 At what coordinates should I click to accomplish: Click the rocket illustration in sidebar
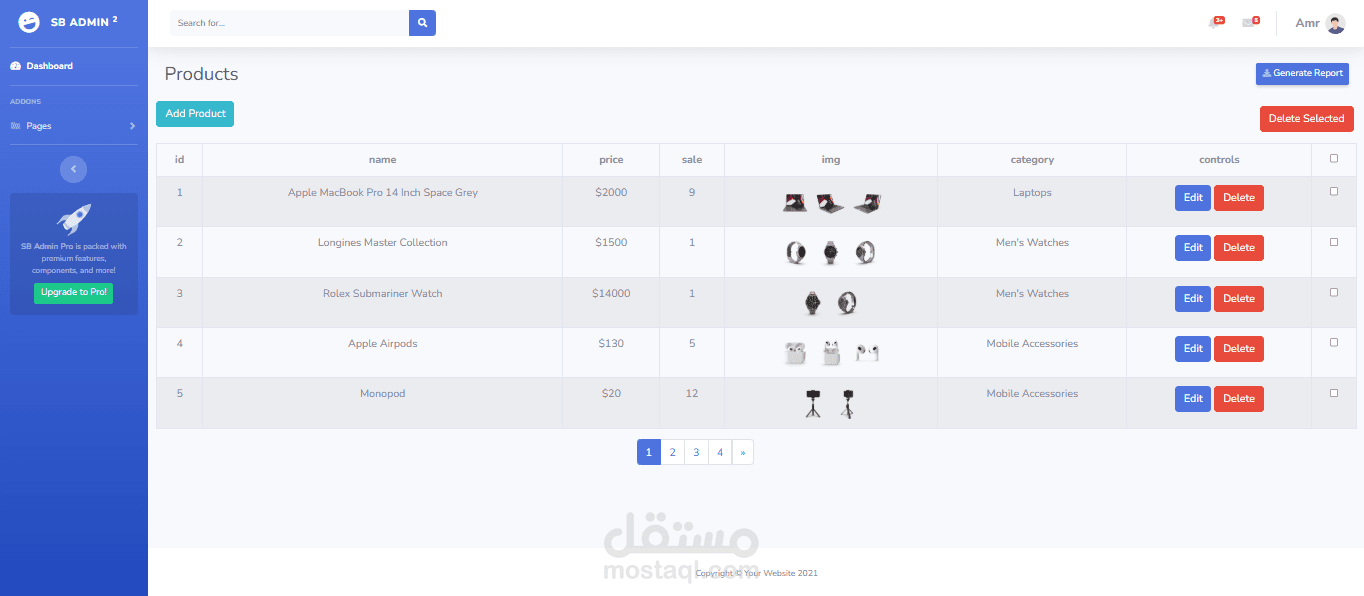click(74, 220)
